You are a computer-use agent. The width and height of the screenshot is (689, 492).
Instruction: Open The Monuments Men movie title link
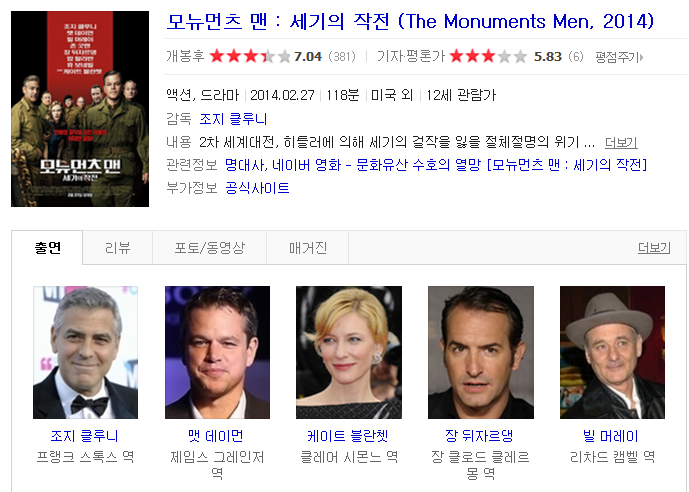(410, 22)
